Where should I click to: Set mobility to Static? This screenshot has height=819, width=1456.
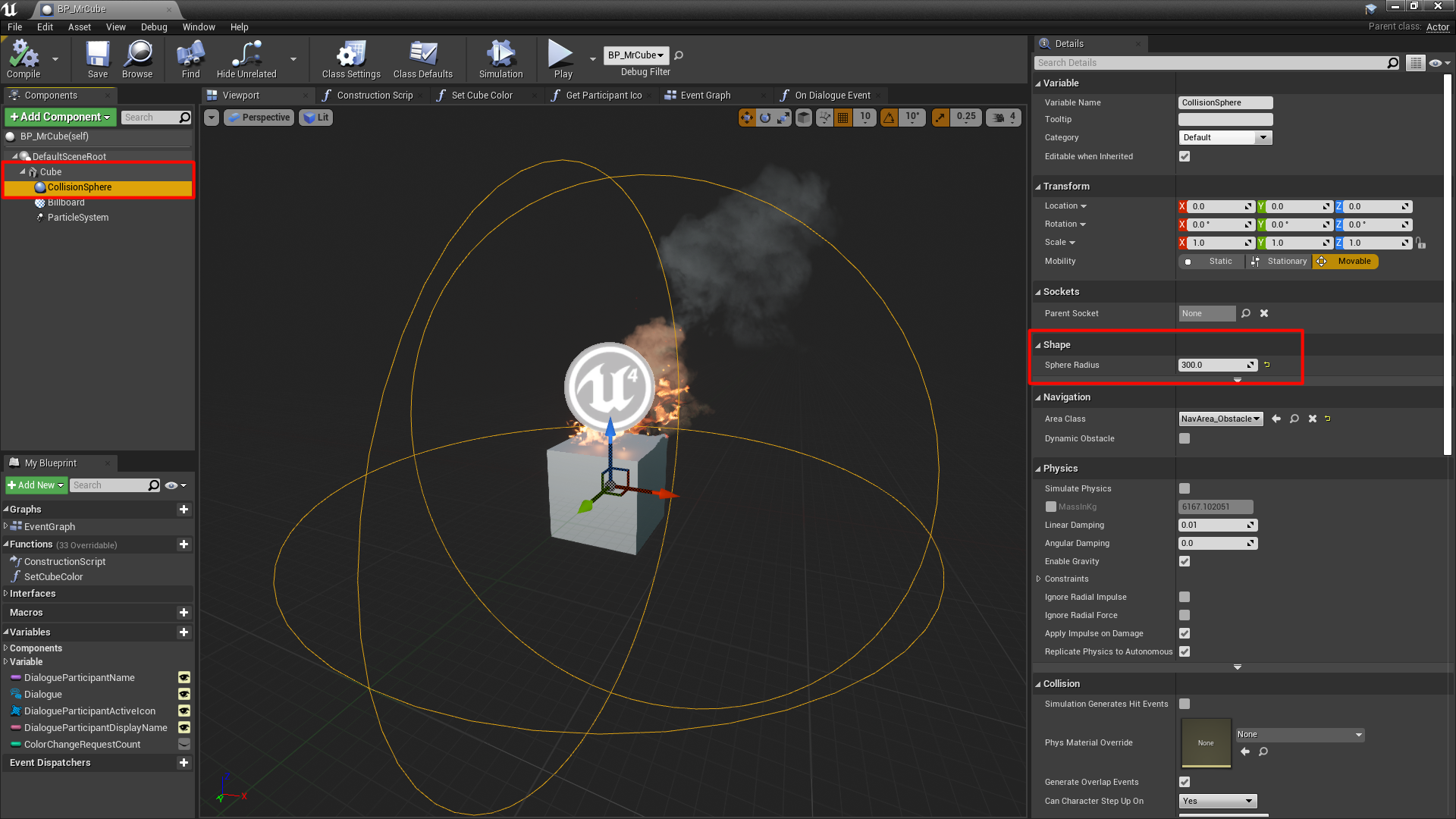(x=1212, y=262)
